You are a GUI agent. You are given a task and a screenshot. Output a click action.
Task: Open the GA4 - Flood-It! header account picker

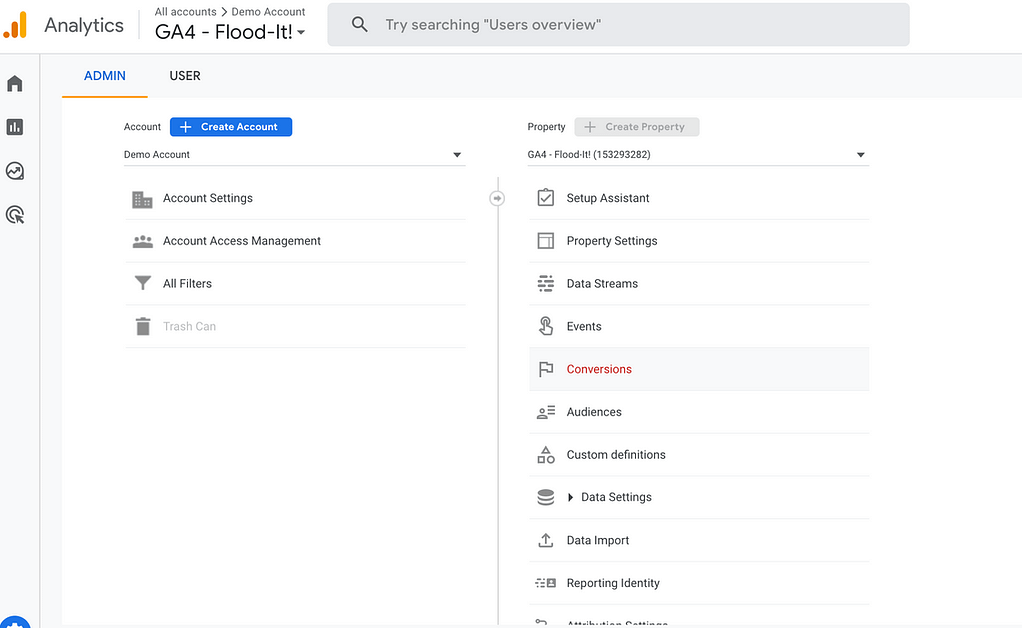[230, 32]
